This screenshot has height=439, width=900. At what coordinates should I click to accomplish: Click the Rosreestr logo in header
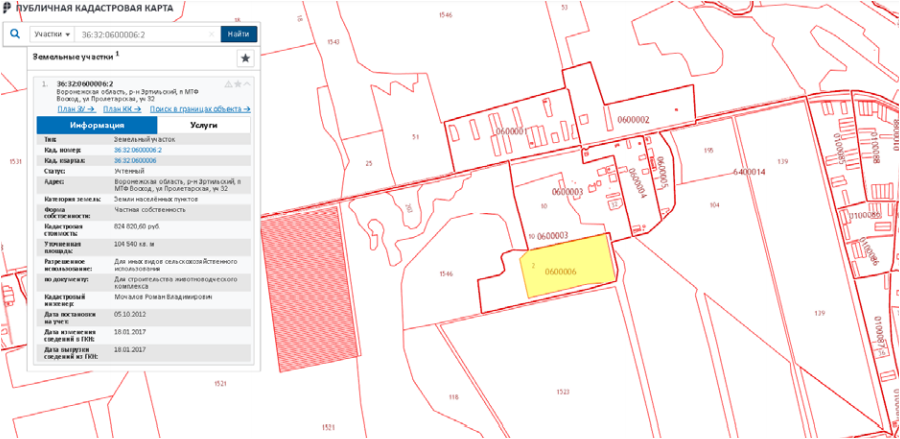[x=8, y=8]
